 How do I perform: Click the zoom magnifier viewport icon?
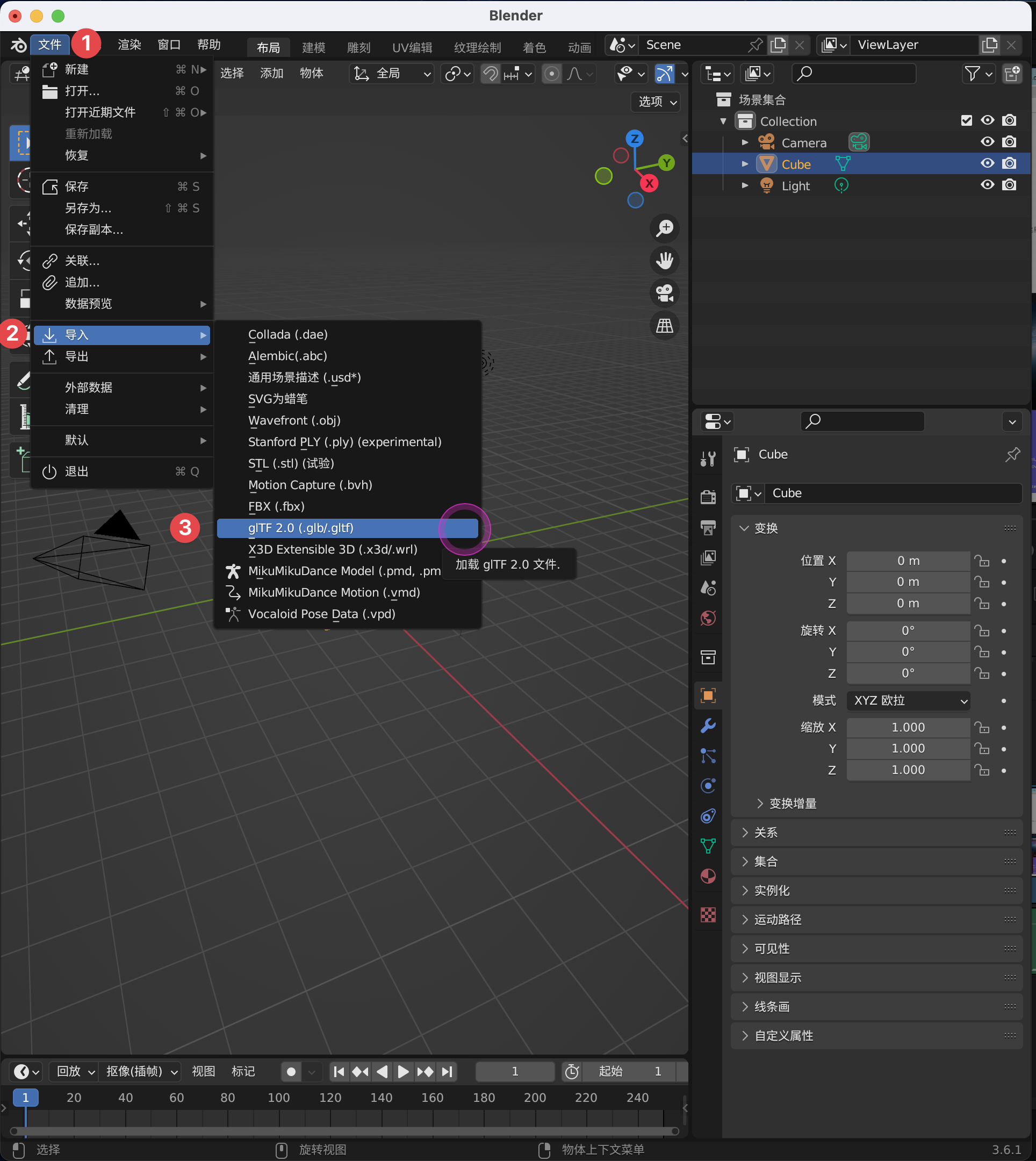coord(664,228)
